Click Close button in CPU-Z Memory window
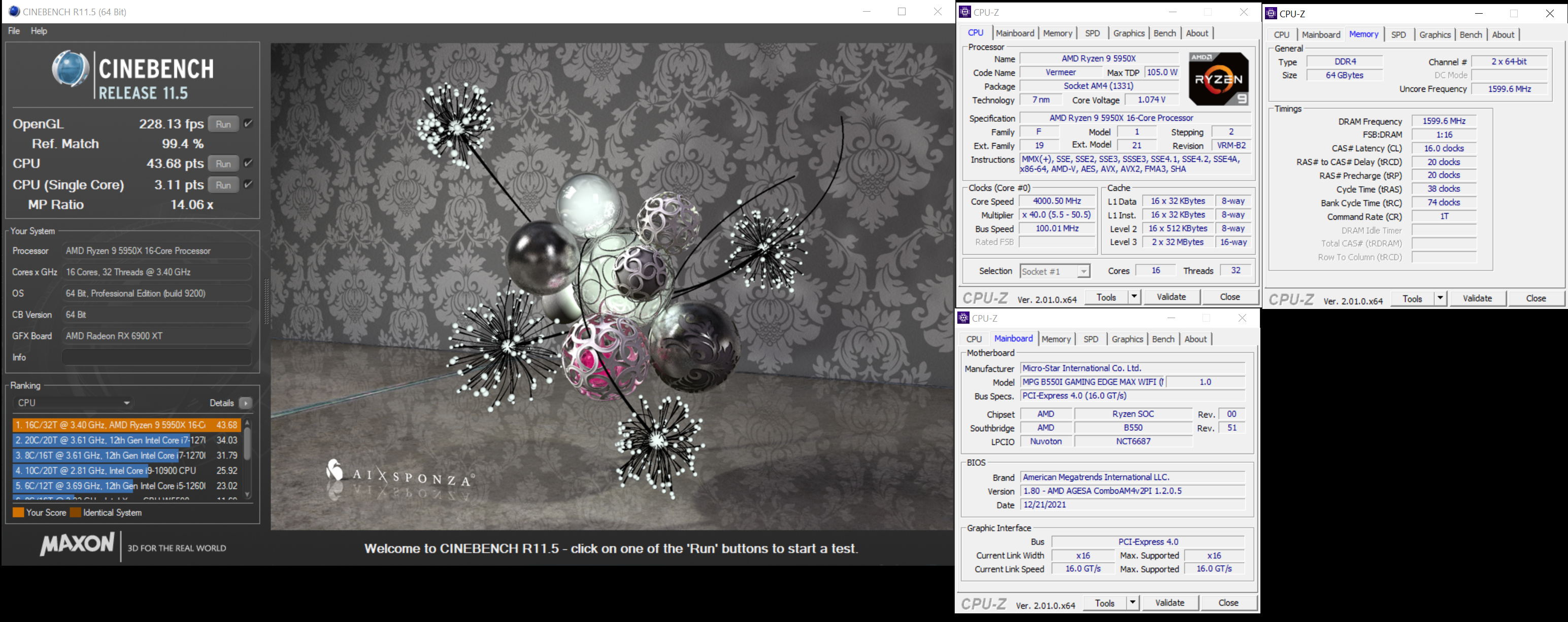 coord(1536,298)
